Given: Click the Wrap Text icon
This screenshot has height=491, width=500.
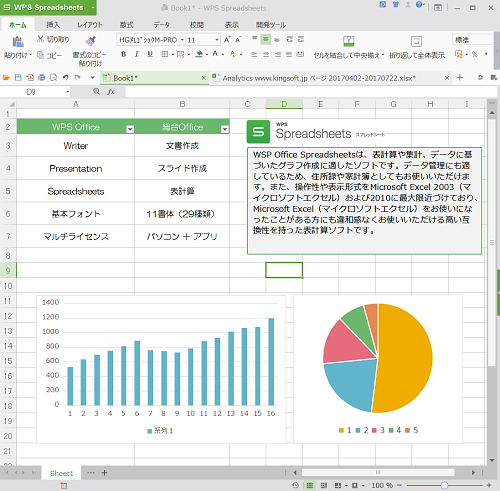Looking at the screenshot, I should (x=416, y=41).
